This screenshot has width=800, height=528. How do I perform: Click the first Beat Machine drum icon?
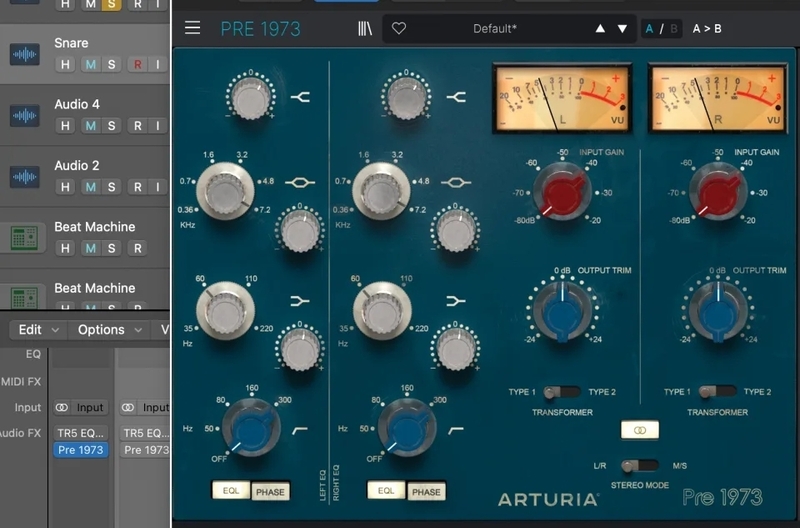24,238
